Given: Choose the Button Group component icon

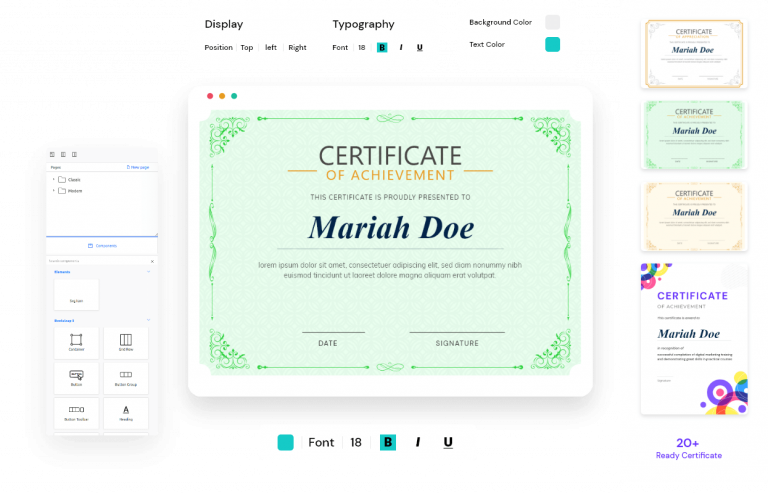Looking at the screenshot, I should pyautogui.click(x=126, y=376).
